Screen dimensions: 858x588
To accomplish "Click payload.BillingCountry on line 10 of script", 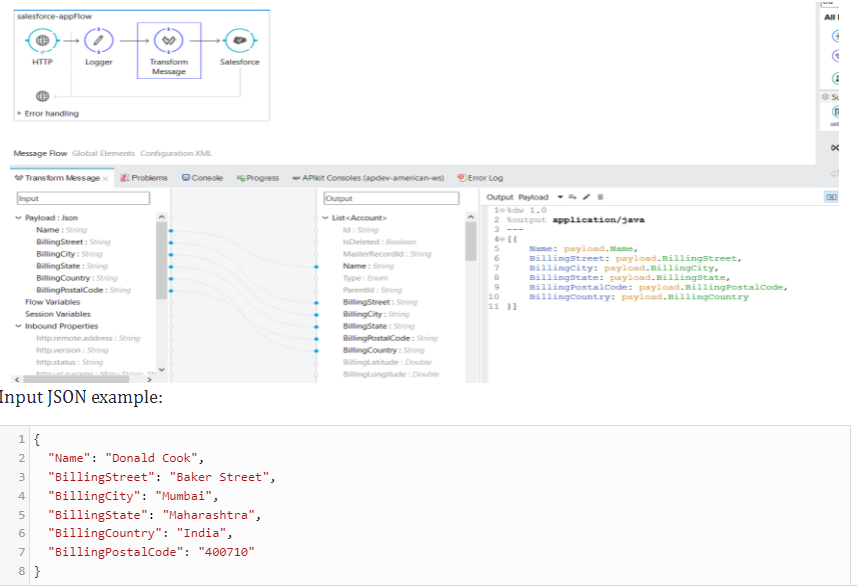I will [x=685, y=296].
